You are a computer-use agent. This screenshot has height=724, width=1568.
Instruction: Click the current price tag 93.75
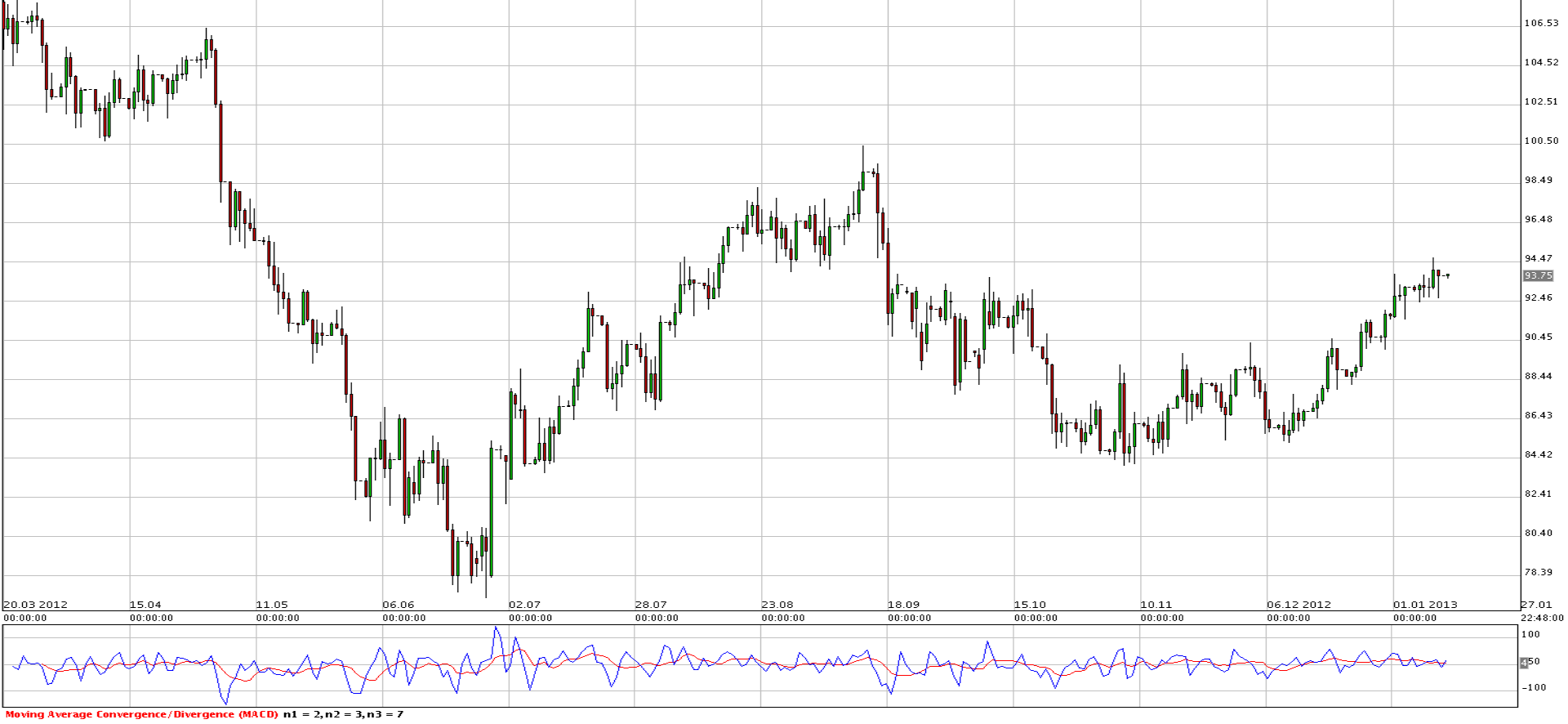(1538, 276)
